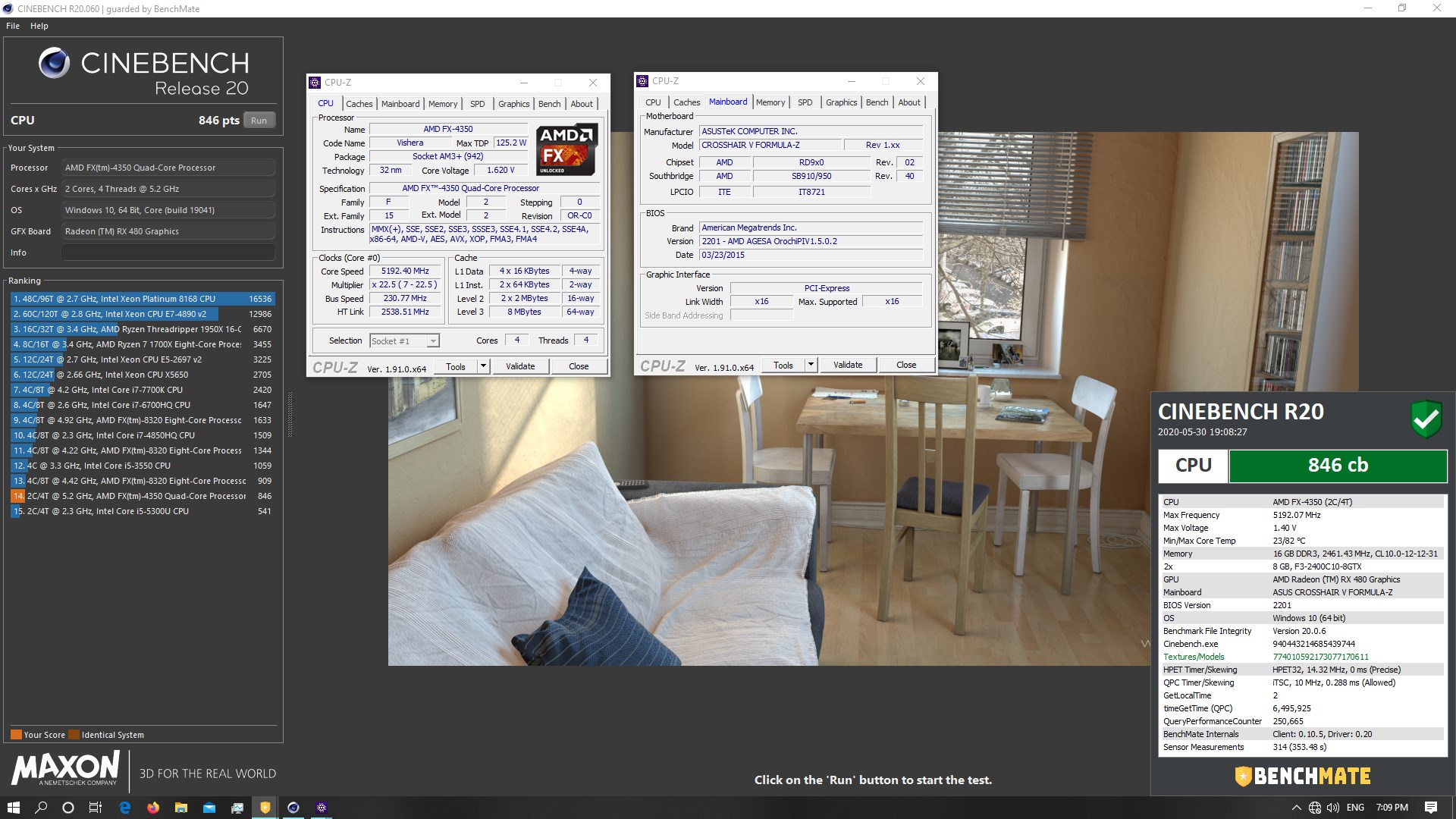Open the monitor-chart app on the taskbar
The width and height of the screenshot is (1456, 819).
point(237,808)
